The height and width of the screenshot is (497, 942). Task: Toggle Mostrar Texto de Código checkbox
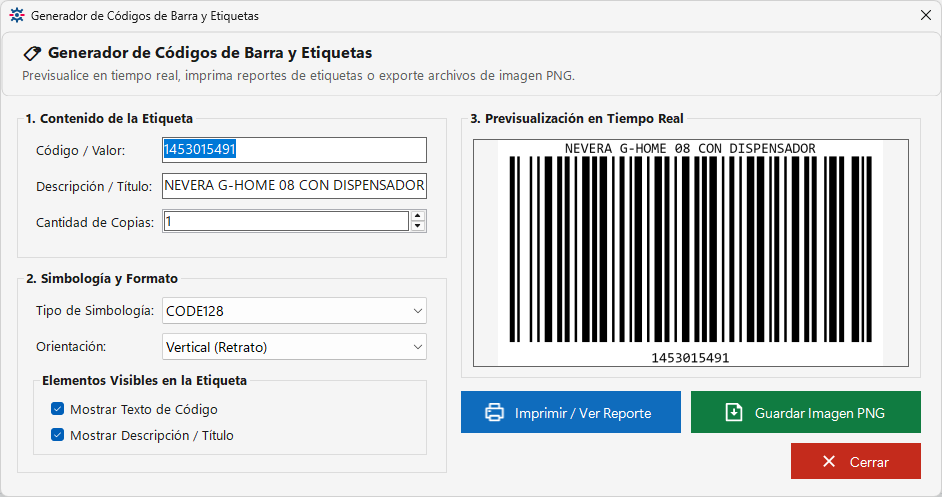point(58,409)
